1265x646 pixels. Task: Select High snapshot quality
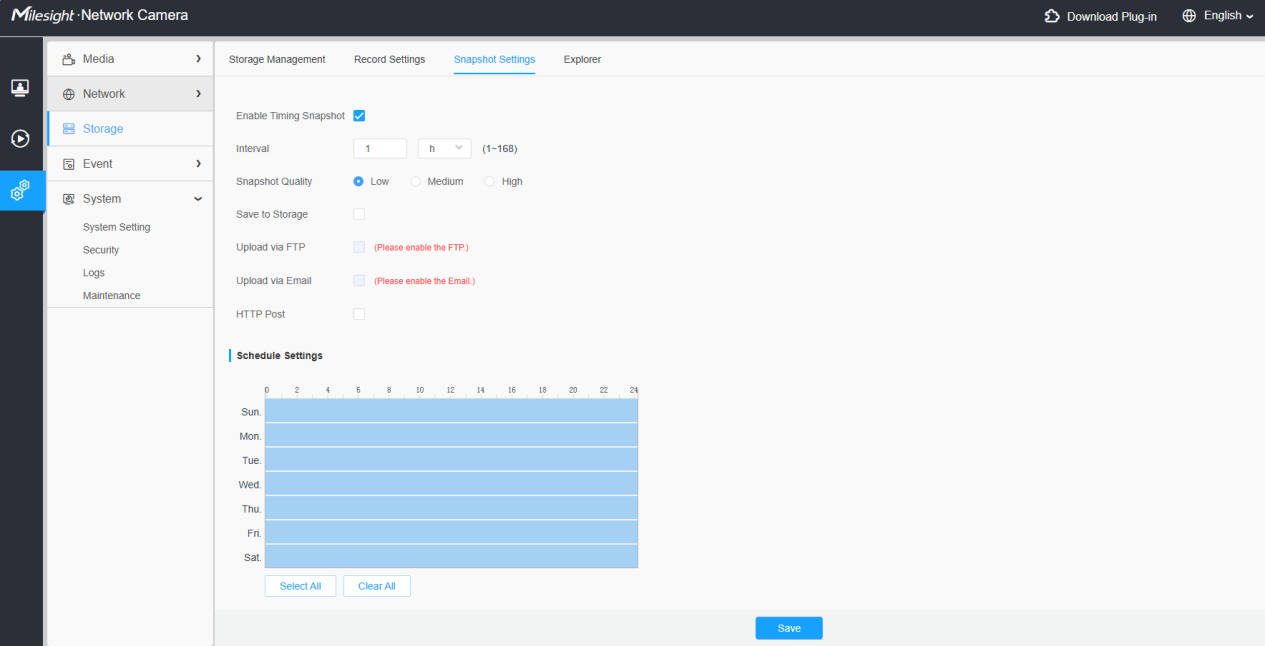point(489,182)
